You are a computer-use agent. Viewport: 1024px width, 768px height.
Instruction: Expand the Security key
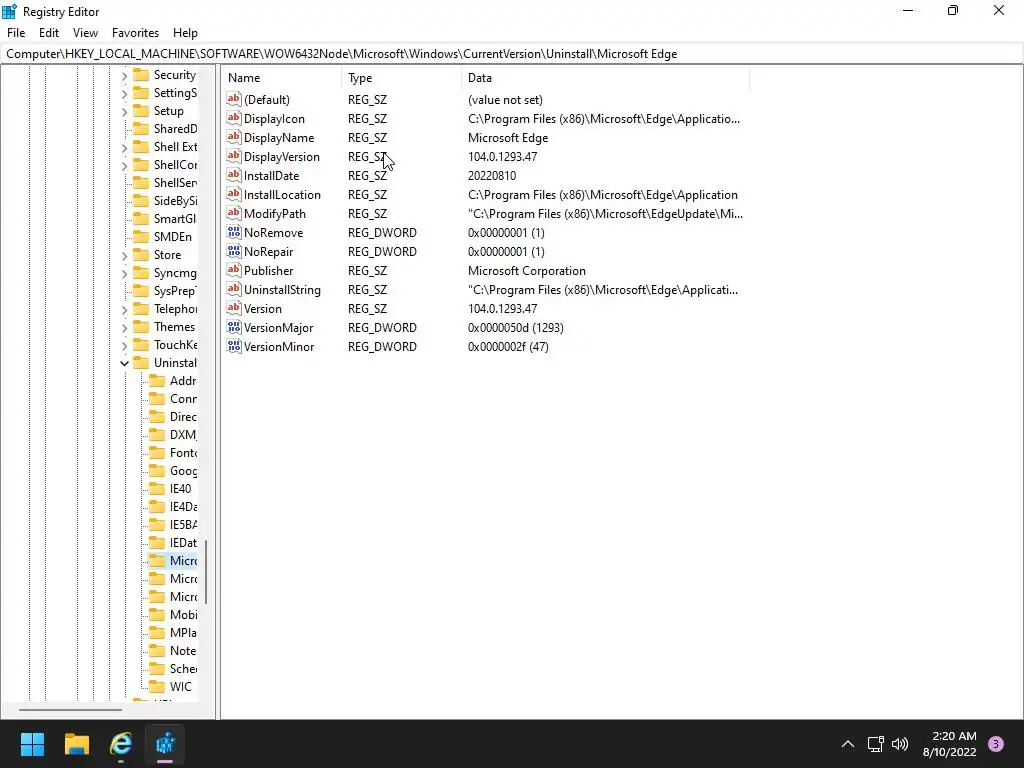[x=124, y=75]
